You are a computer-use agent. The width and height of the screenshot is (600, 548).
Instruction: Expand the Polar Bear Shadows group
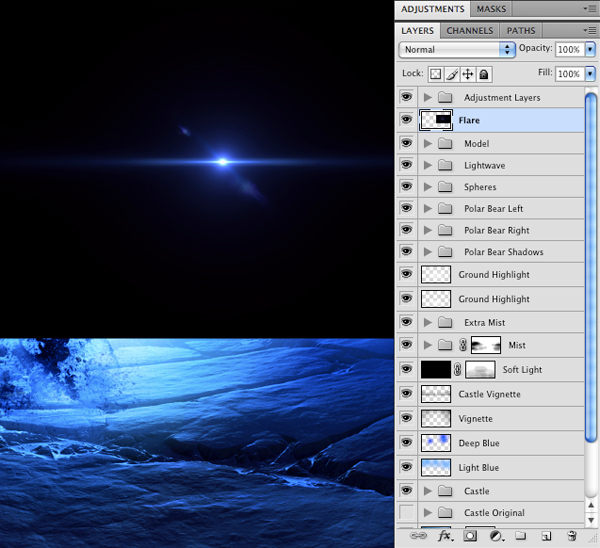click(428, 252)
